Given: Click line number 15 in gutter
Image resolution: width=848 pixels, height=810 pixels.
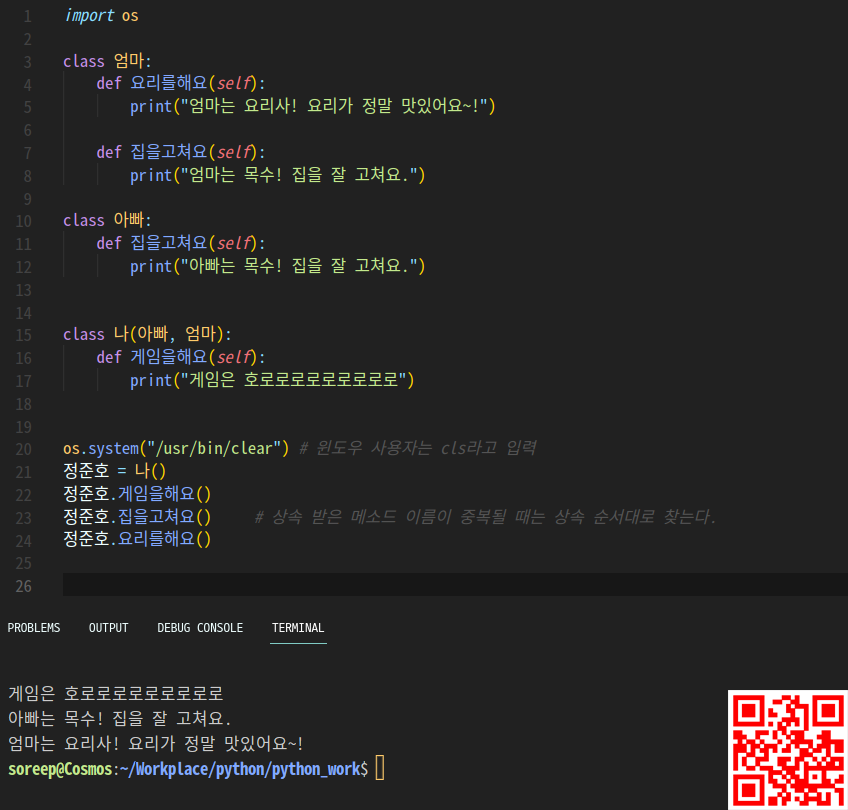Looking at the screenshot, I should (23, 335).
